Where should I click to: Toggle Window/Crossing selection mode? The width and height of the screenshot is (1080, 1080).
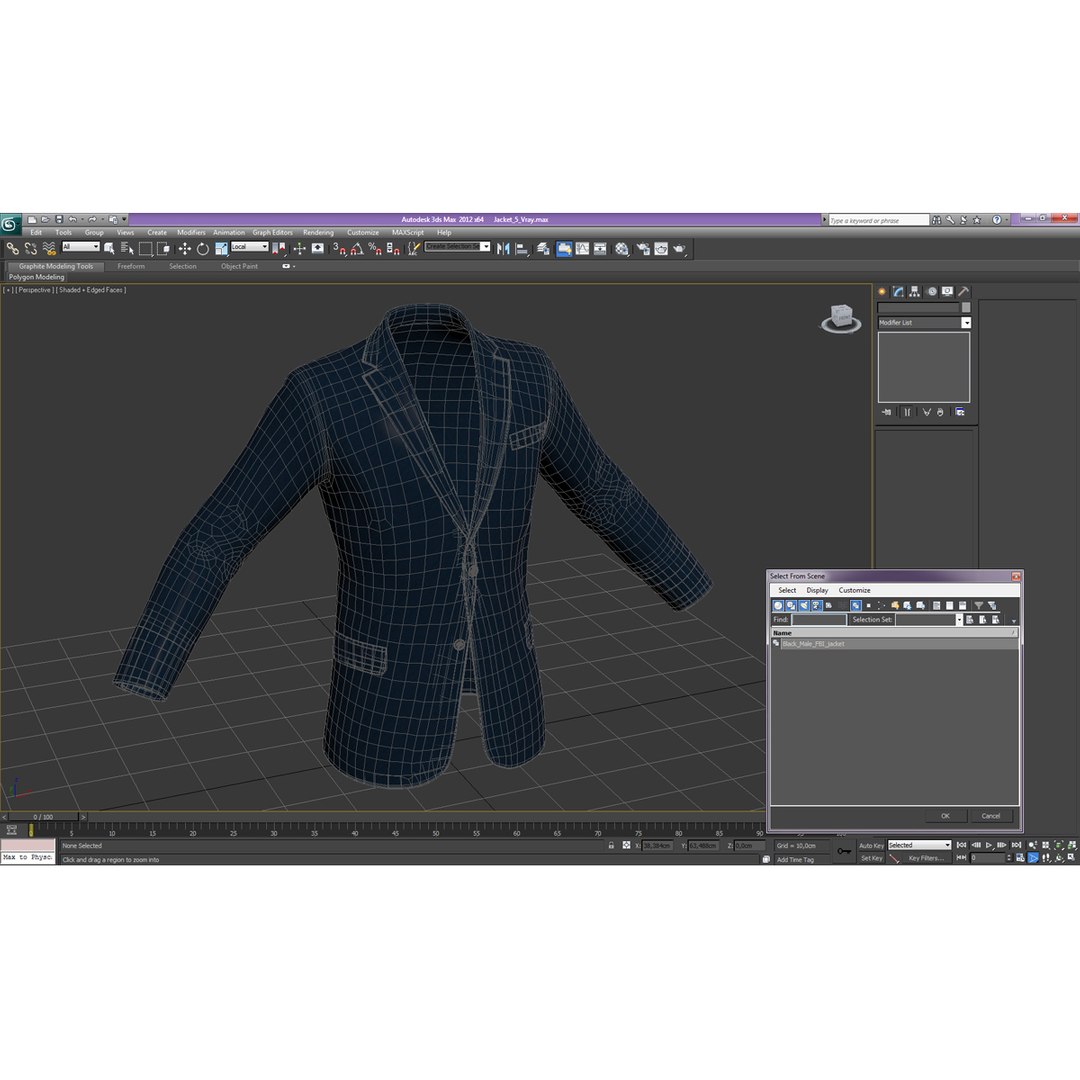(x=164, y=249)
